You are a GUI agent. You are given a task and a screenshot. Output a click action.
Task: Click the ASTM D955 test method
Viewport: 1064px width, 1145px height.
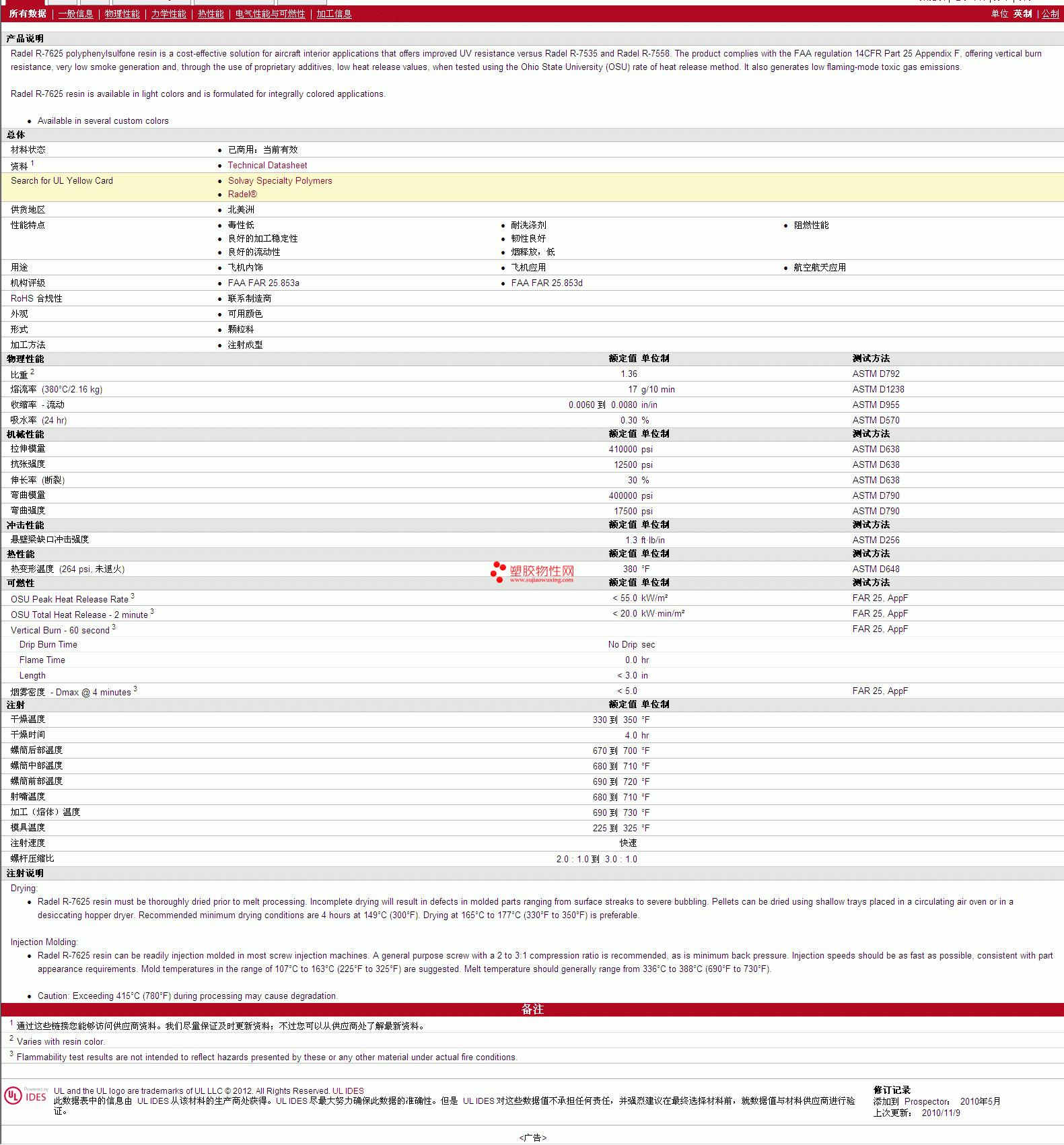876,405
